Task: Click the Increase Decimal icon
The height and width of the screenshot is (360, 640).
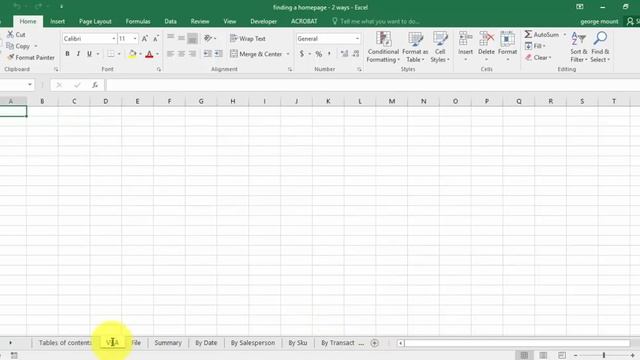Action: pyautogui.click(x=344, y=54)
